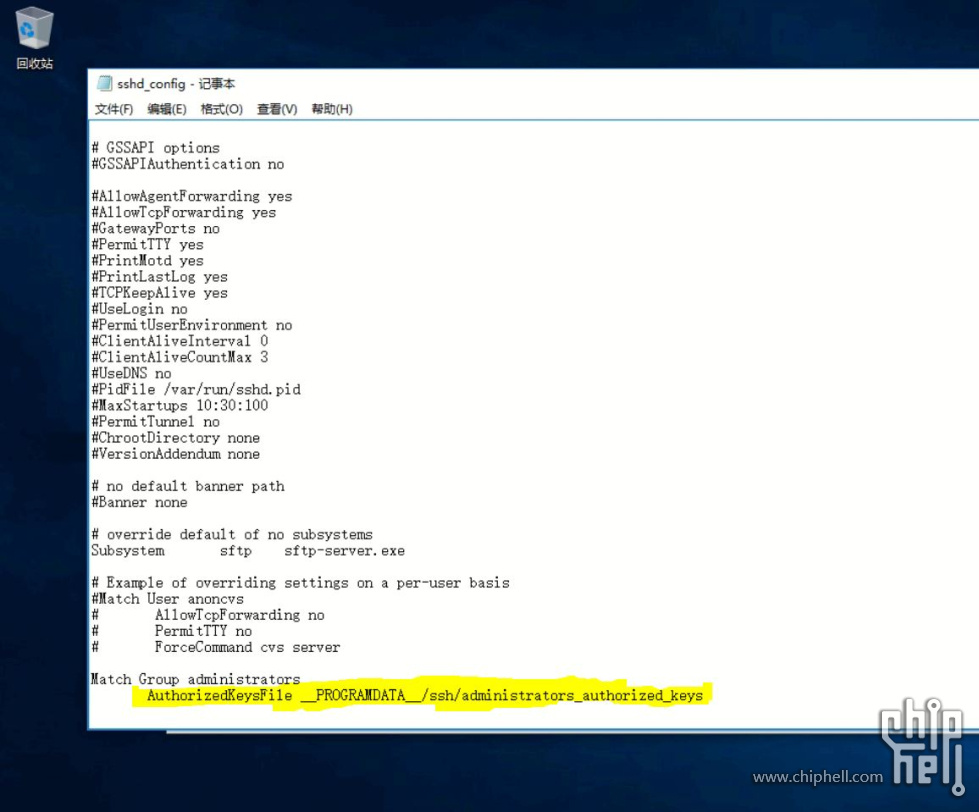
Task: Click the '# override default of no subsystems' line
Action: pos(232,535)
